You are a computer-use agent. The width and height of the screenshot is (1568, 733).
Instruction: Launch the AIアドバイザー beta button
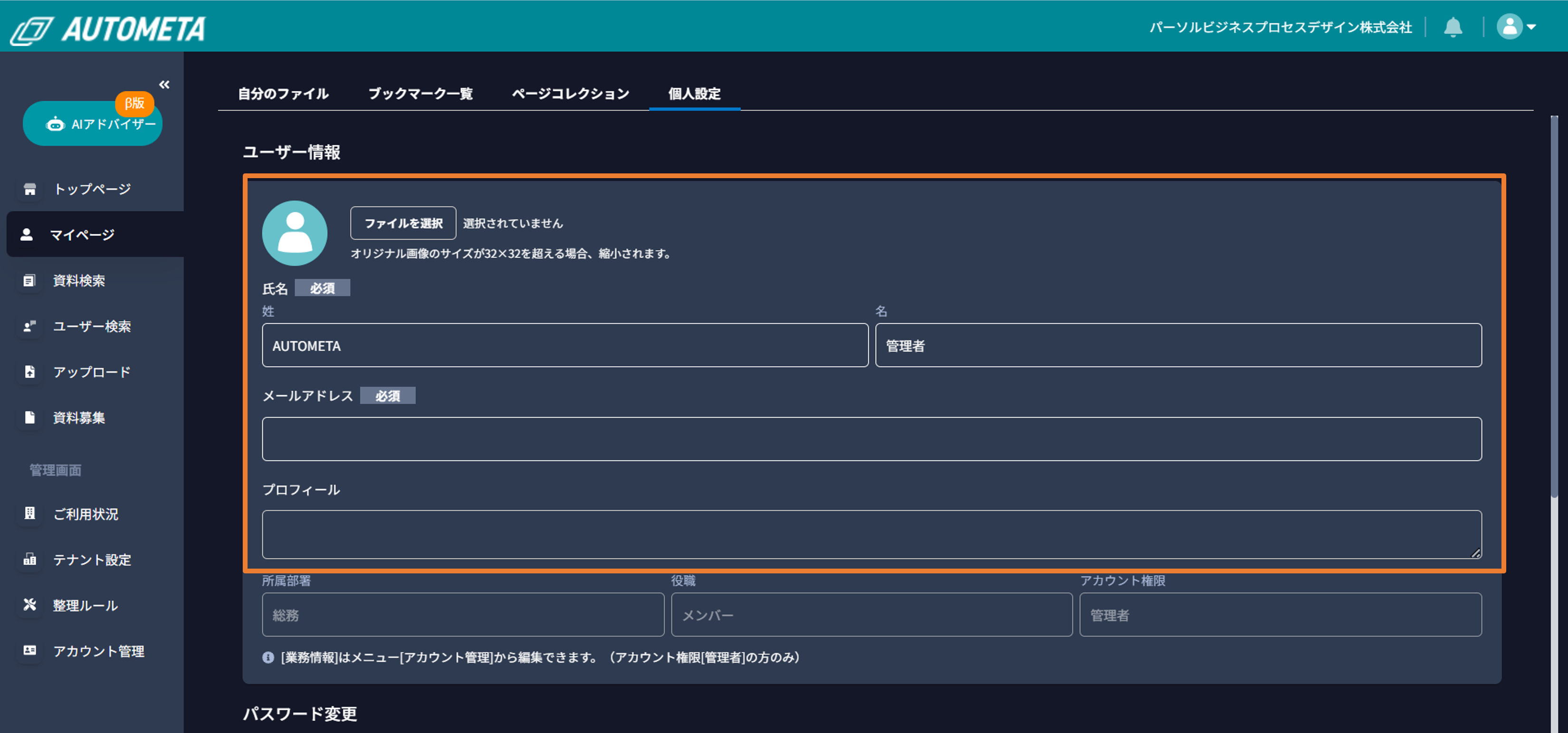coord(93,124)
